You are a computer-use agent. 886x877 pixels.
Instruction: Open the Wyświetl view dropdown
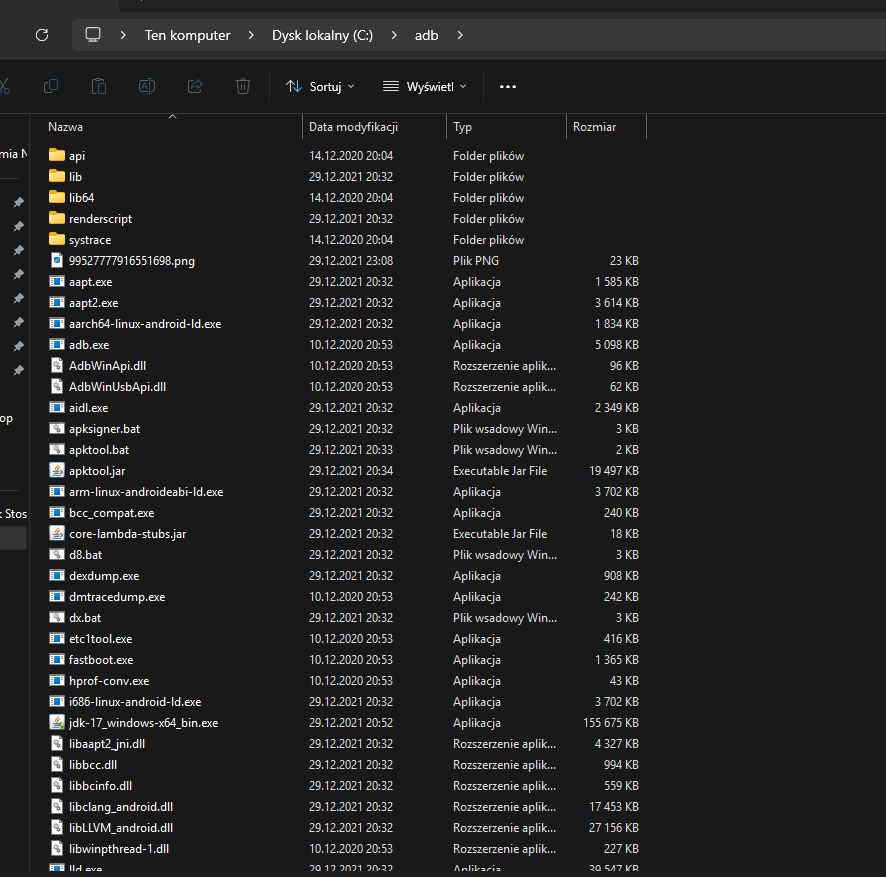(x=425, y=87)
